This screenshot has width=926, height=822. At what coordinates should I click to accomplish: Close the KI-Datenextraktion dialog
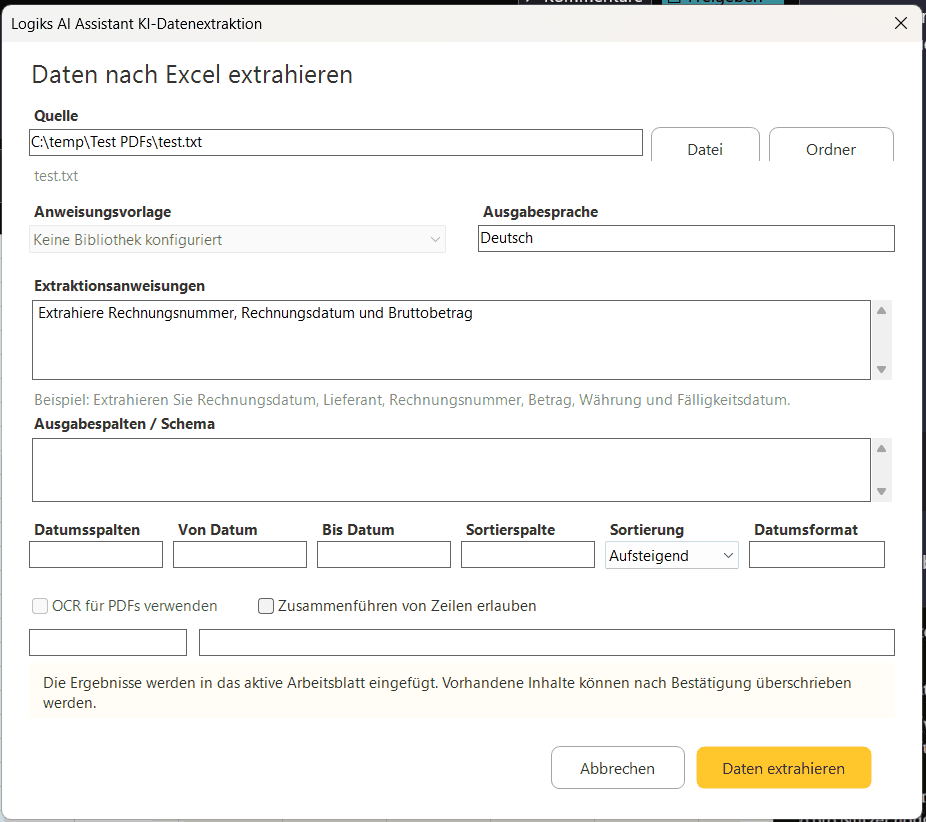point(901,23)
